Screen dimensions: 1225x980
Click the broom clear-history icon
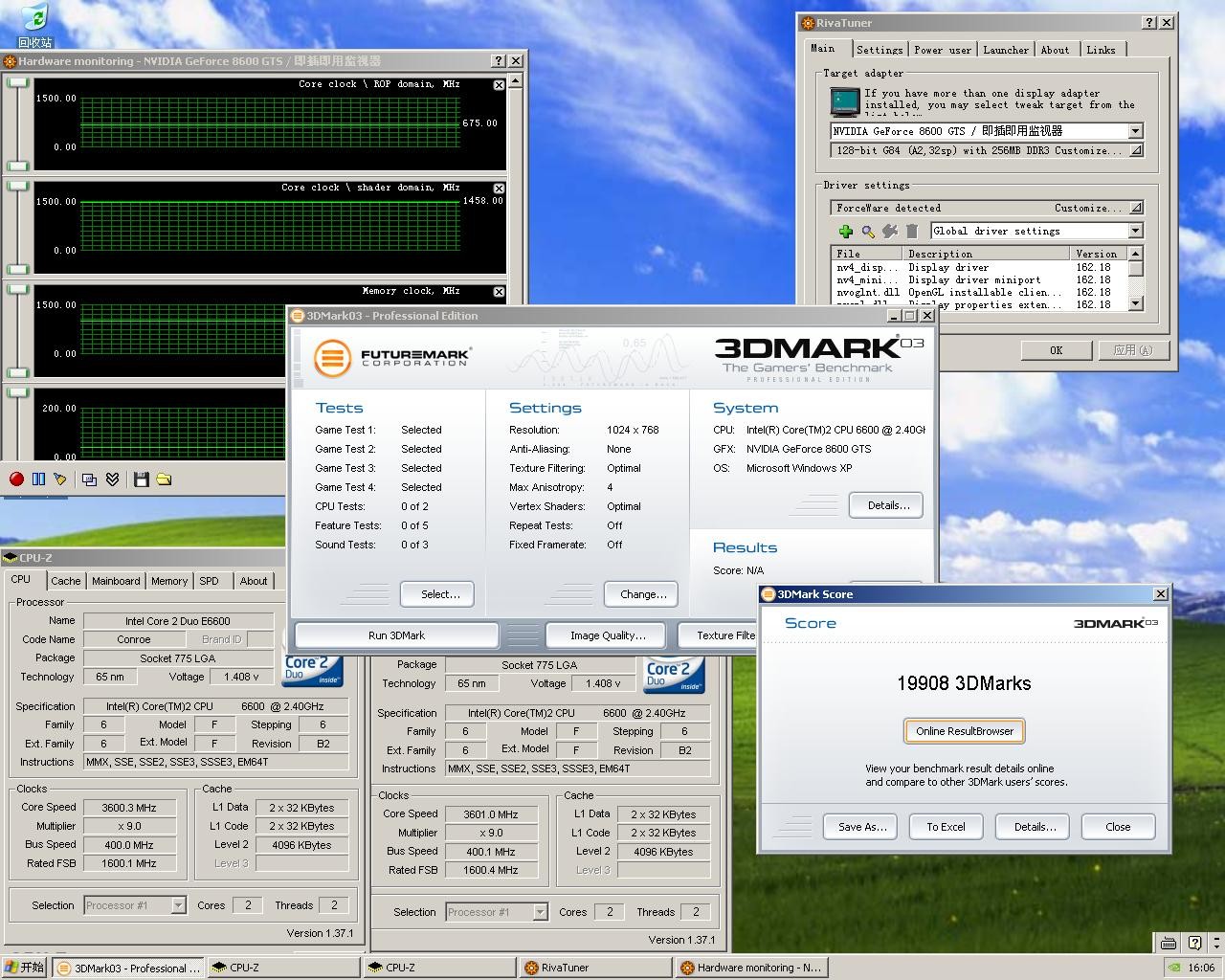point(60,479)
